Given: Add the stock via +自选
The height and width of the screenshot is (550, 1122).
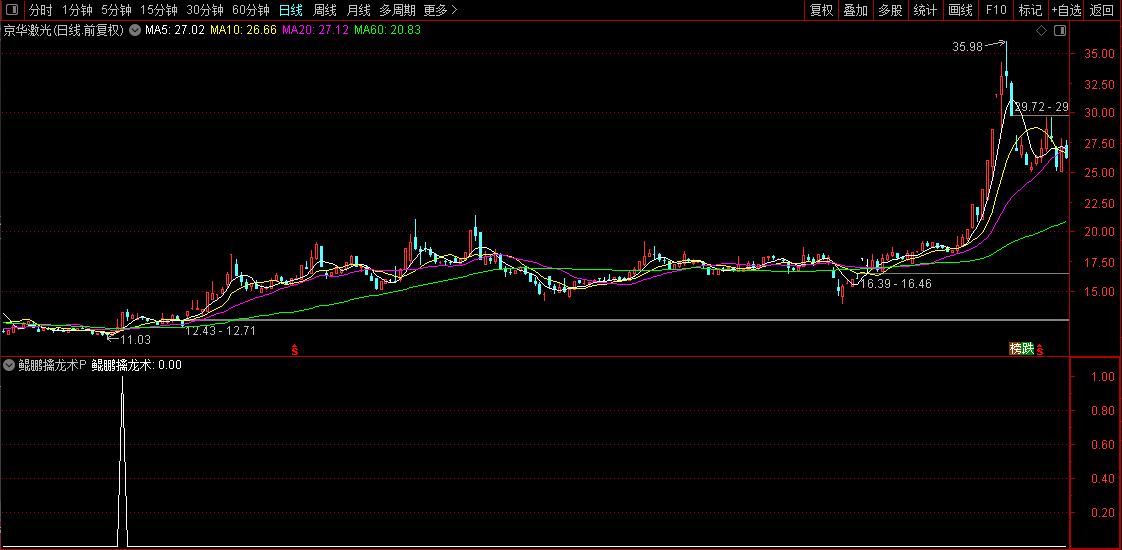Looking at the screenshot, I should [x=1066, y=10].
